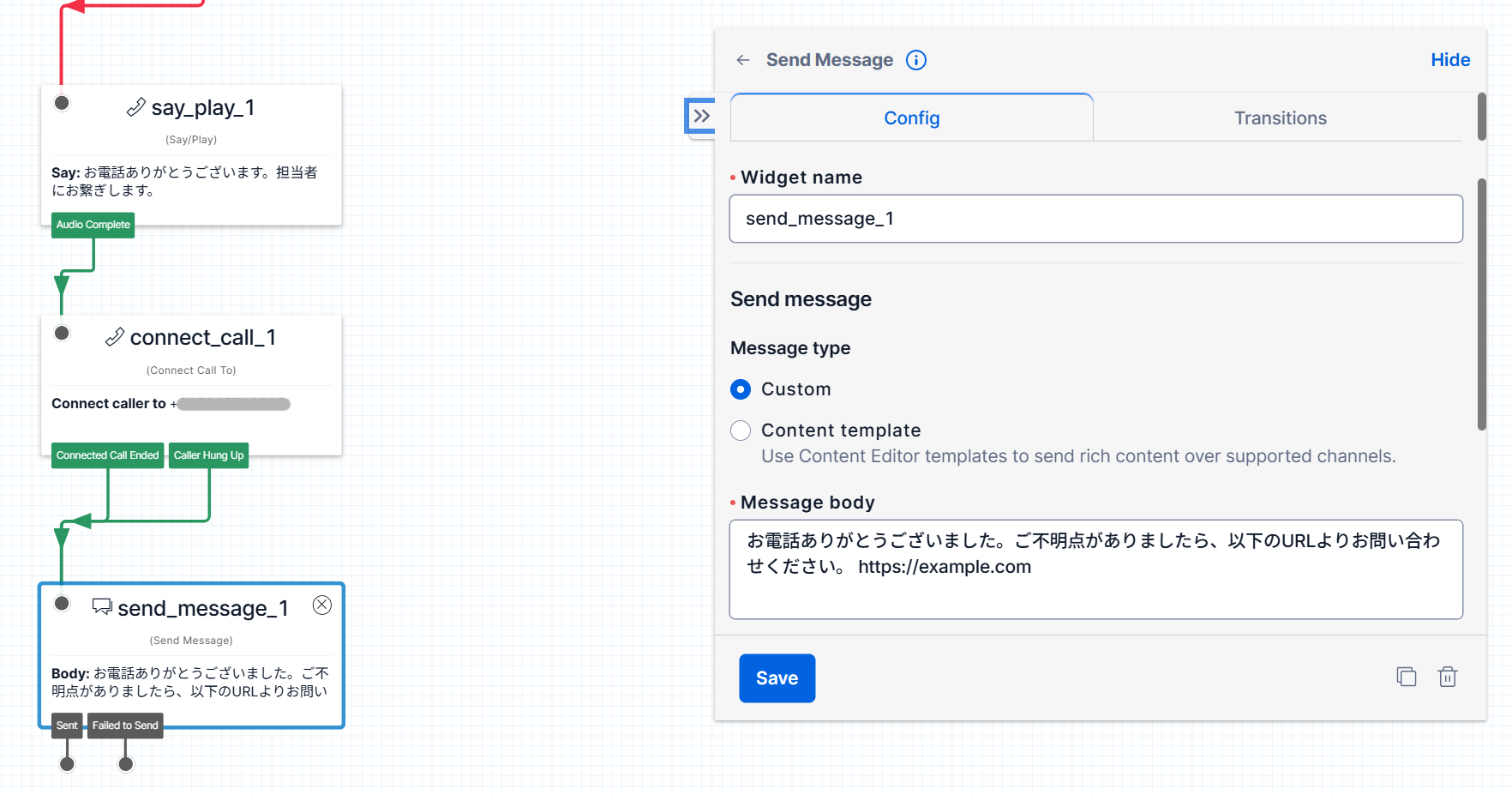Select the Custom message type radio
This screenshot has width=1512, height=795.
(x=740, y=388)
